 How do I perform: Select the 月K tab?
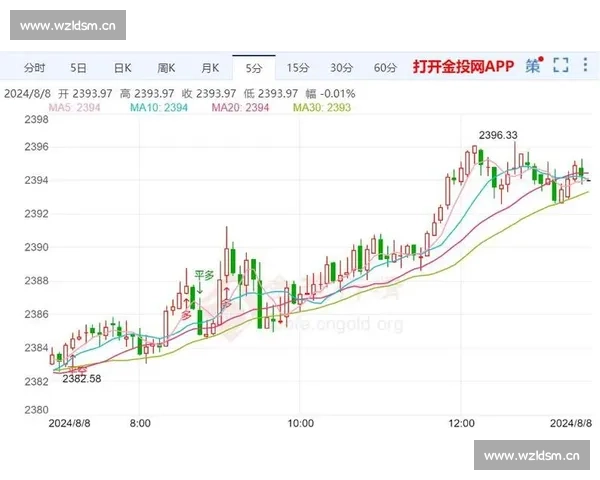pos(210,68)
